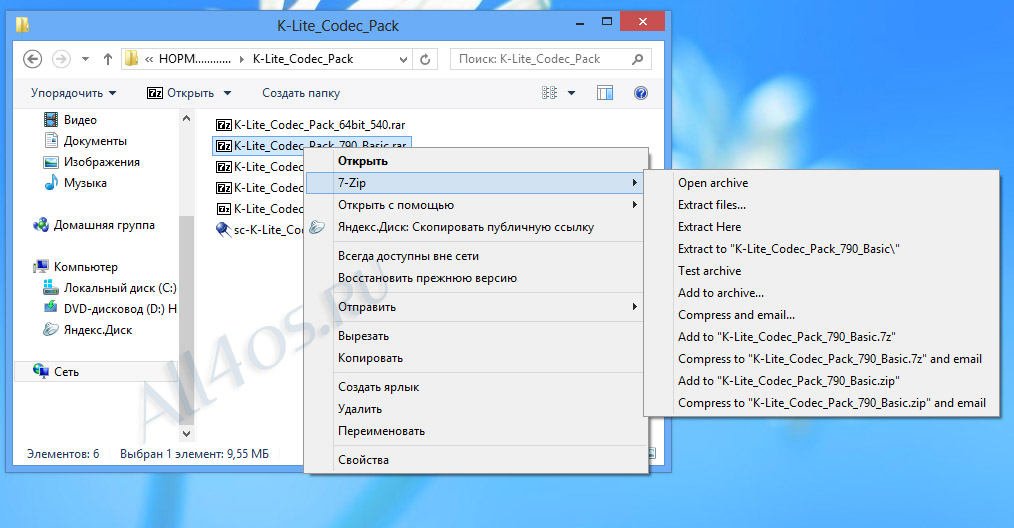Viewport: 1014px width, 528px height.
Task: Click Compress to "K-Lite_Codec_Pack_790_Basic.7z" and email
Action: 821,359
